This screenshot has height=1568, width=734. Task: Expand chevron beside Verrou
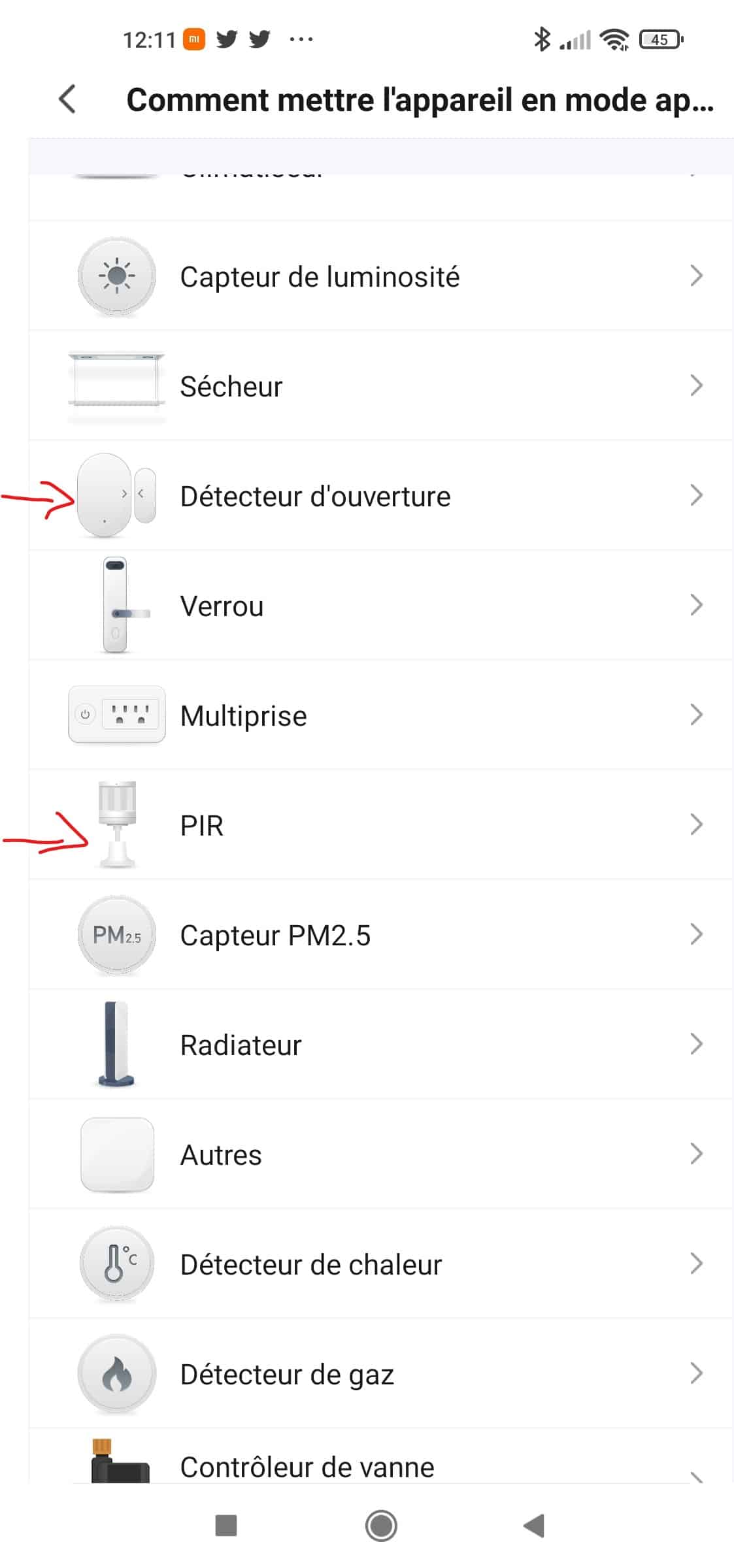(x=697, y=605)
